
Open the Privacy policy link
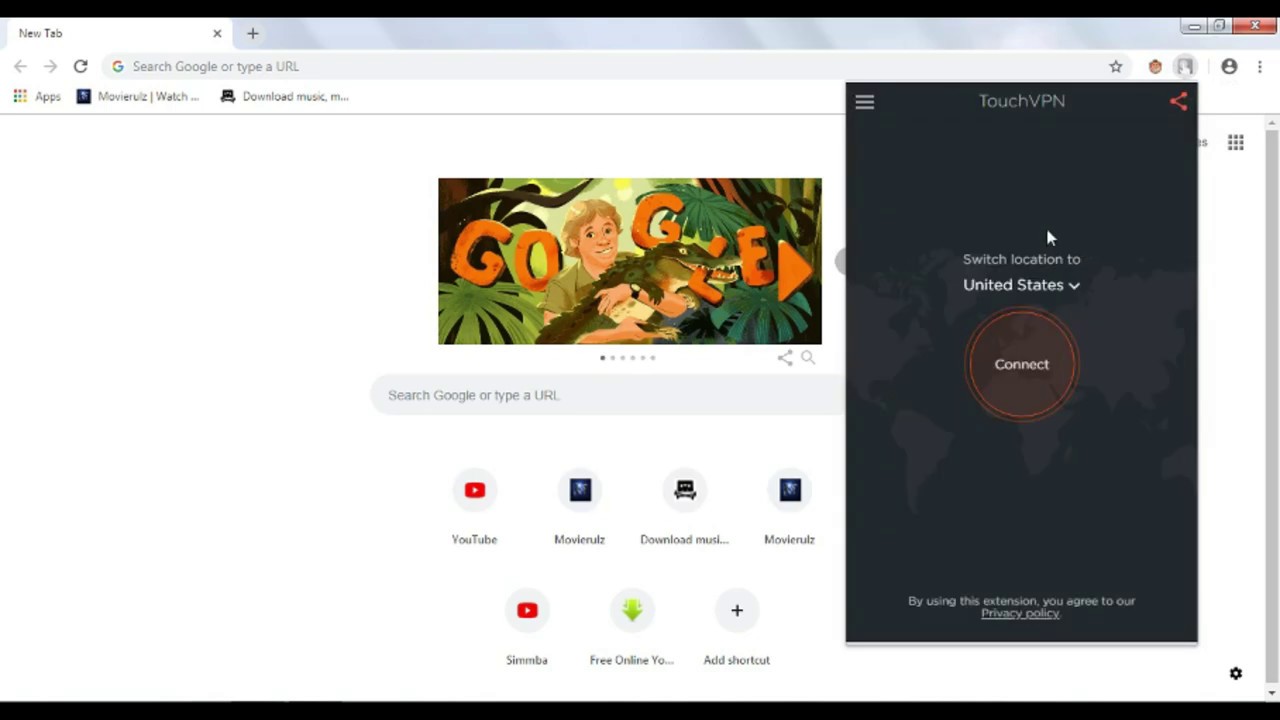(1020, 613)
